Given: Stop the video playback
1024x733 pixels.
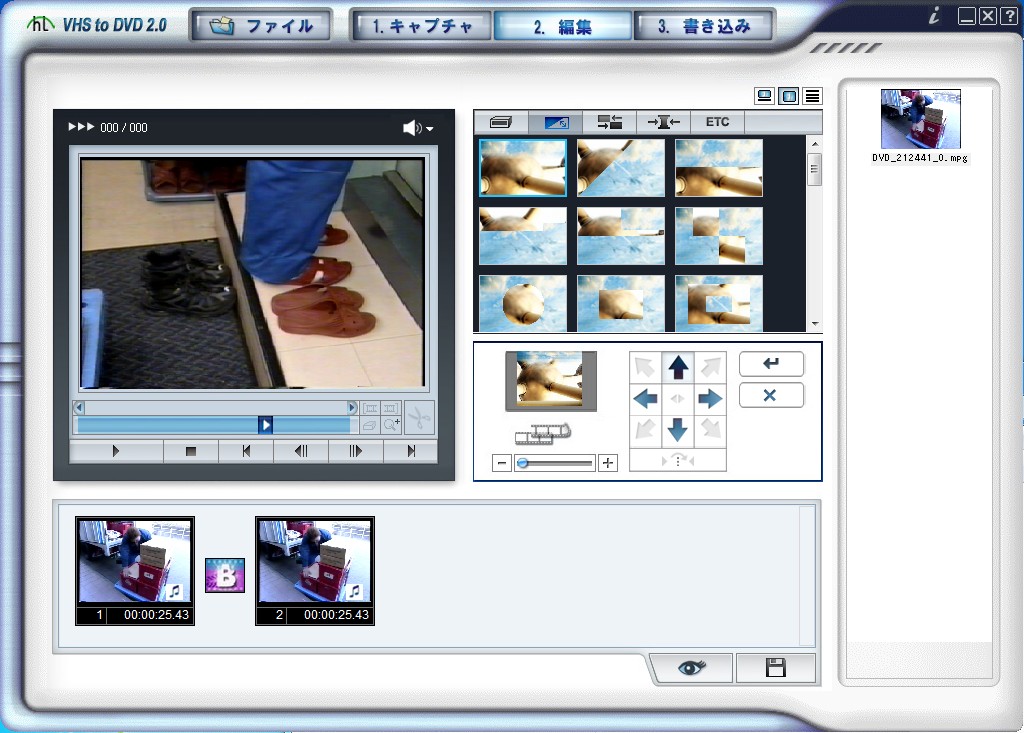Looking at the screenshot, I should coord(191,451).
